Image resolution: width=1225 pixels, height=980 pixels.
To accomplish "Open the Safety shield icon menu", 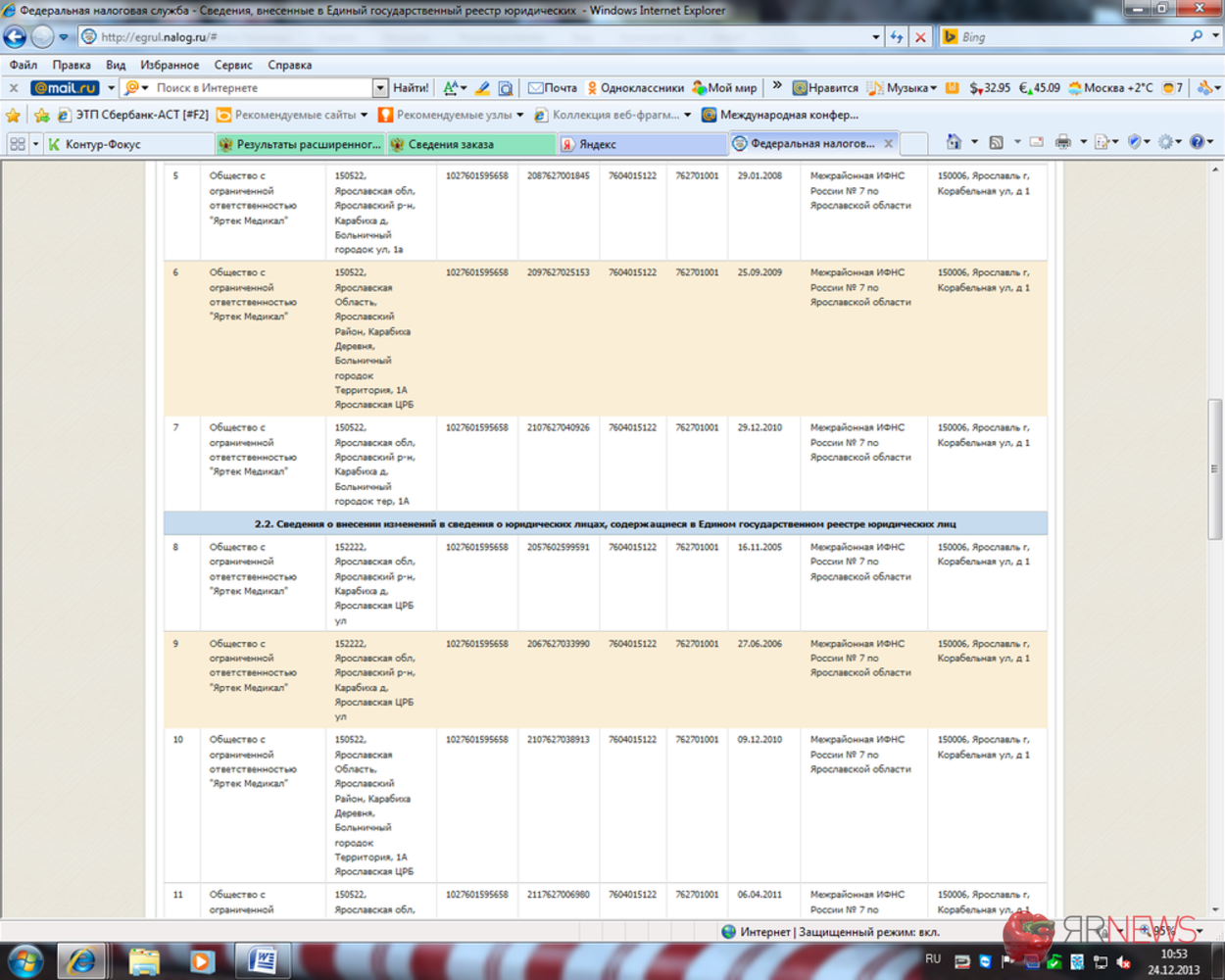I will pos(1135,143).
